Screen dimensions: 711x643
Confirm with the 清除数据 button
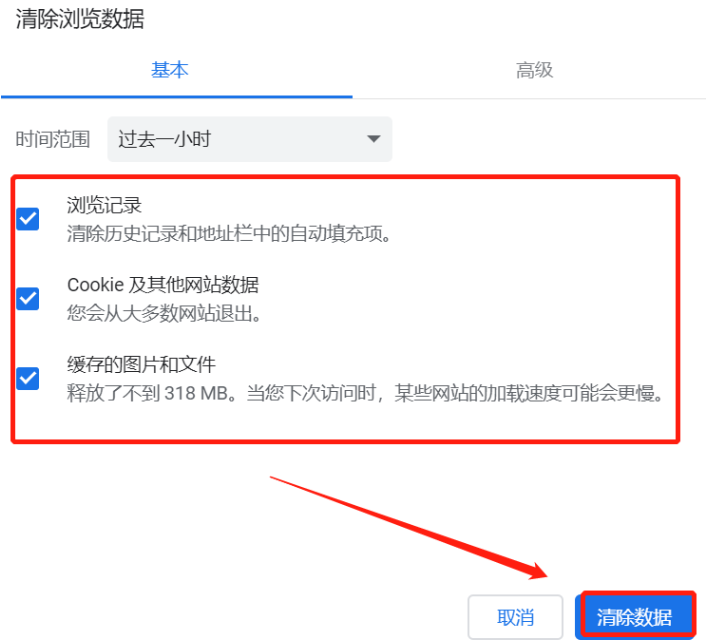point(635,617)
